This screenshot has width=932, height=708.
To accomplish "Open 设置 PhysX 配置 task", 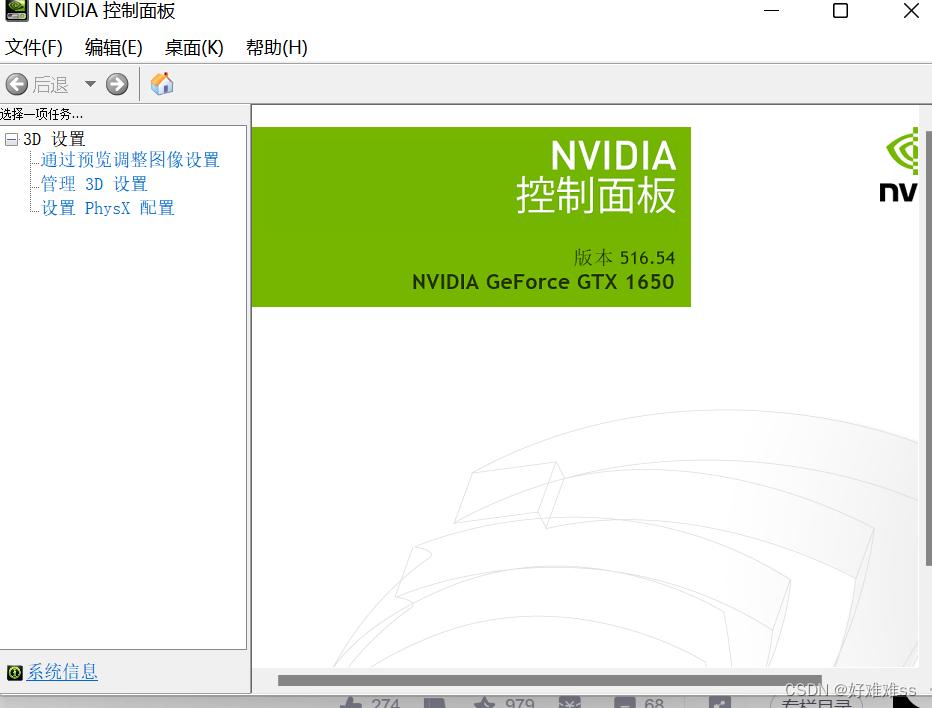I will coord(108,208).
